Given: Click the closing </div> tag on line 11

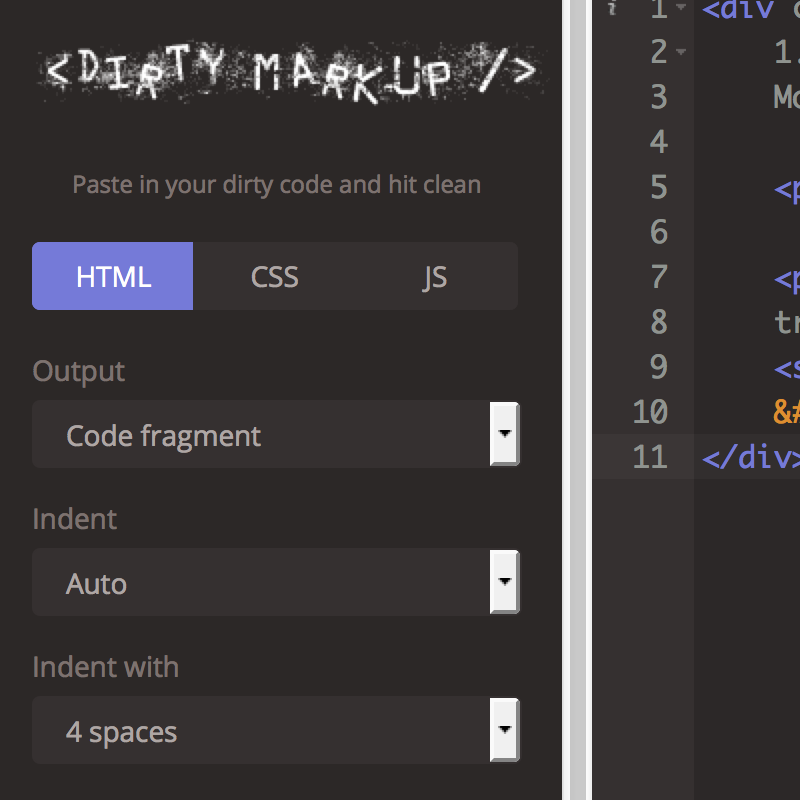Looking at the screenshot, I should coord(751,457).
